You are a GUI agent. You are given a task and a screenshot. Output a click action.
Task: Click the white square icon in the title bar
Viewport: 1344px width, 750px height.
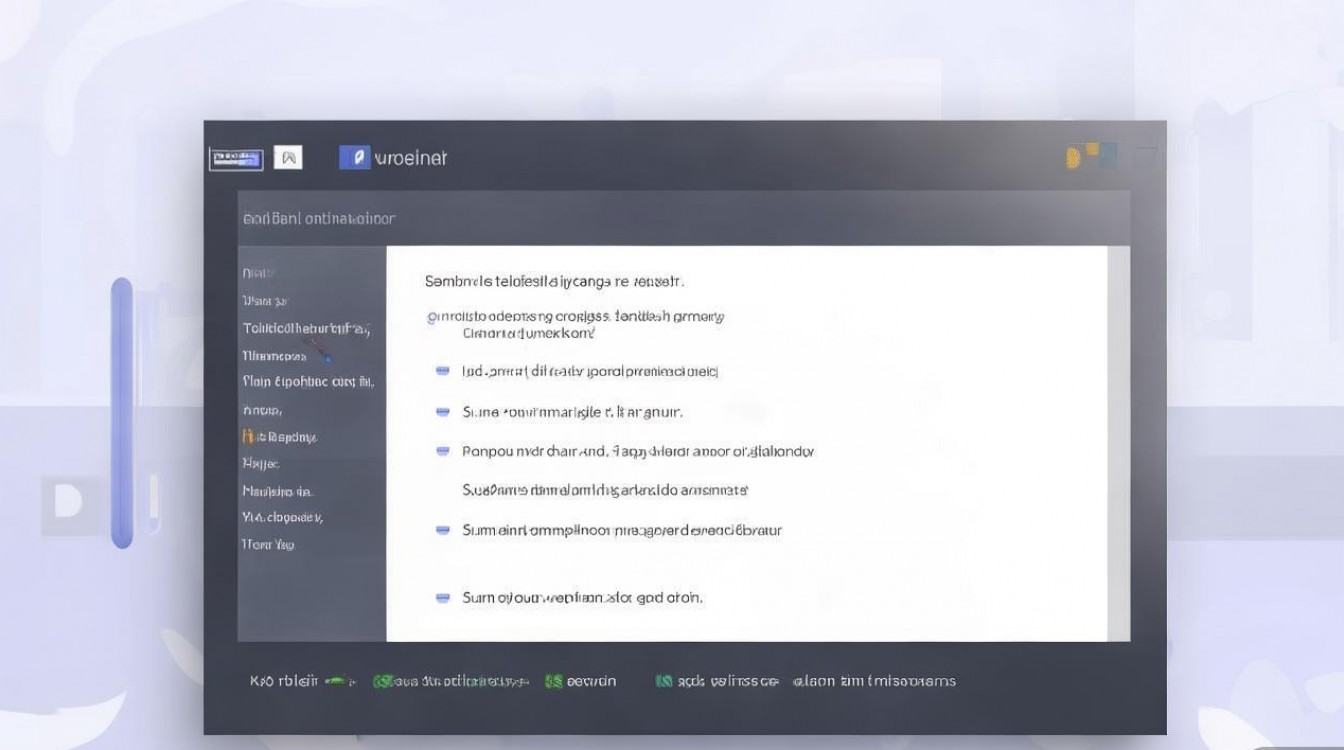pos(288,158)
